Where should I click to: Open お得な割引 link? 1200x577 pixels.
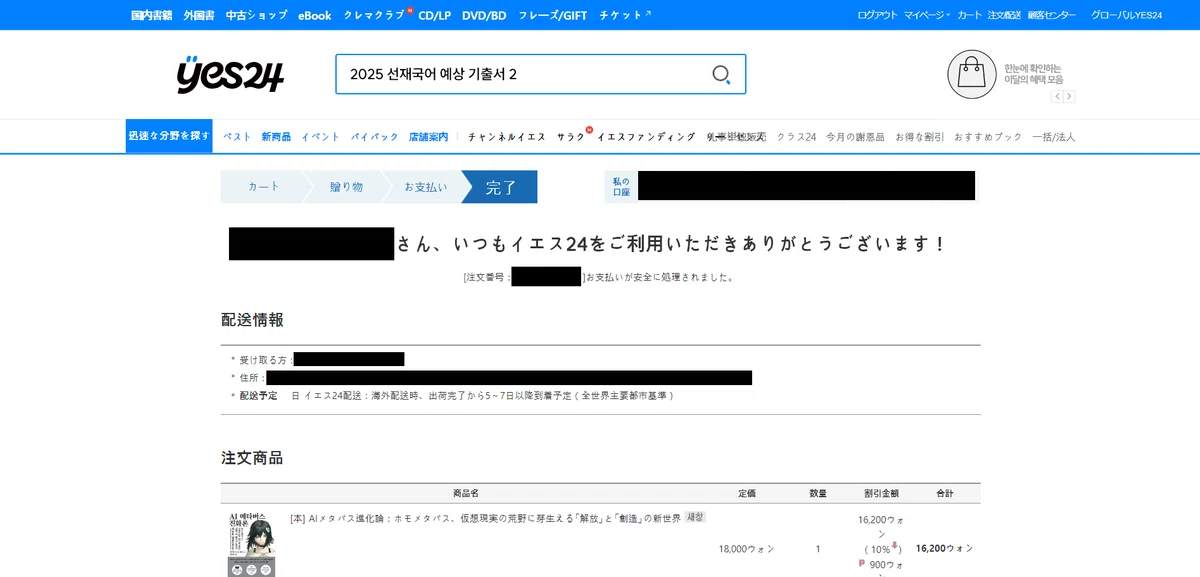click(x=920, y=137)
